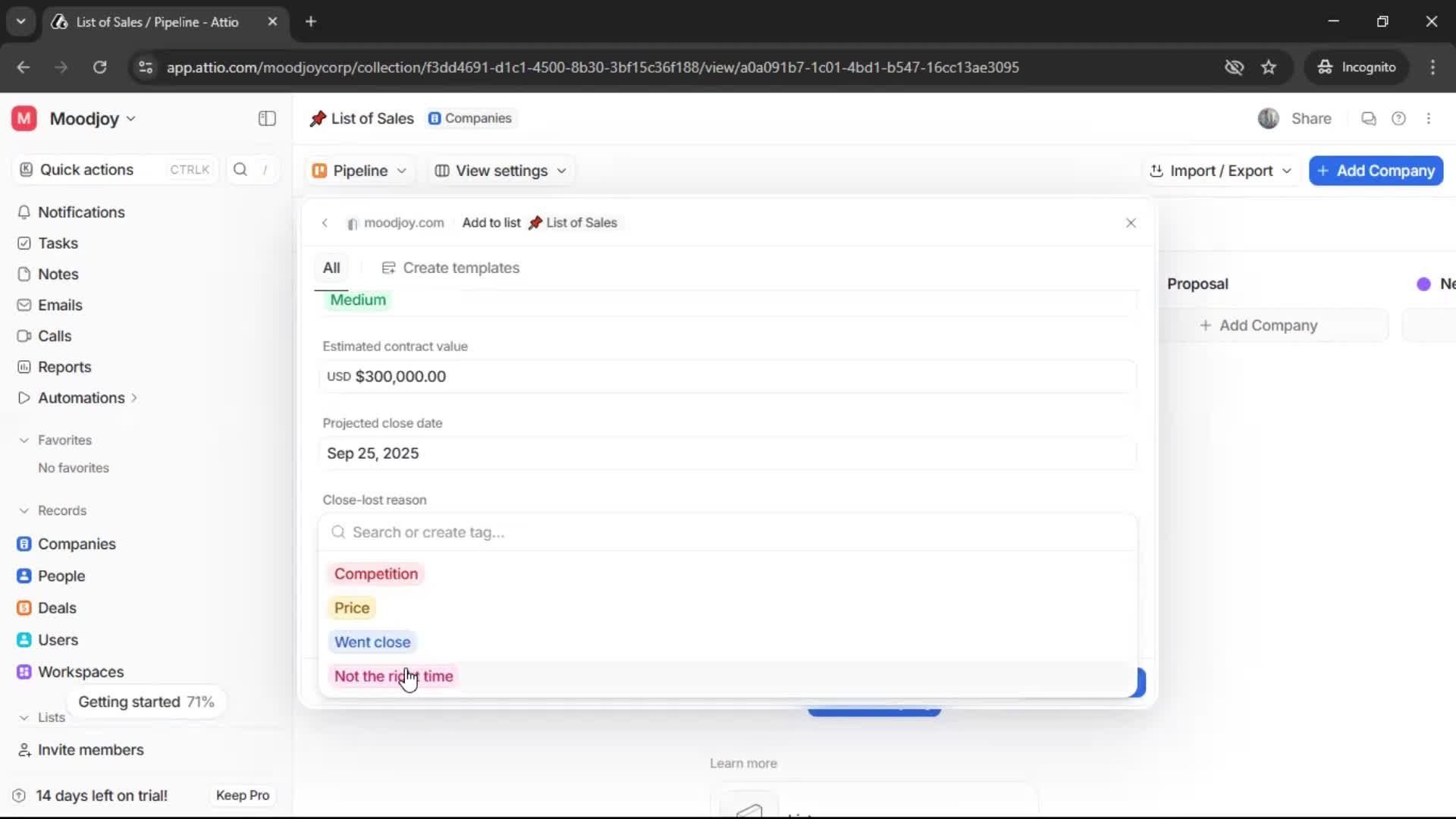The image size is (1456, 819).
Task: Click the Getting started 71% progress indicator
Action: (x=146, y=701)
